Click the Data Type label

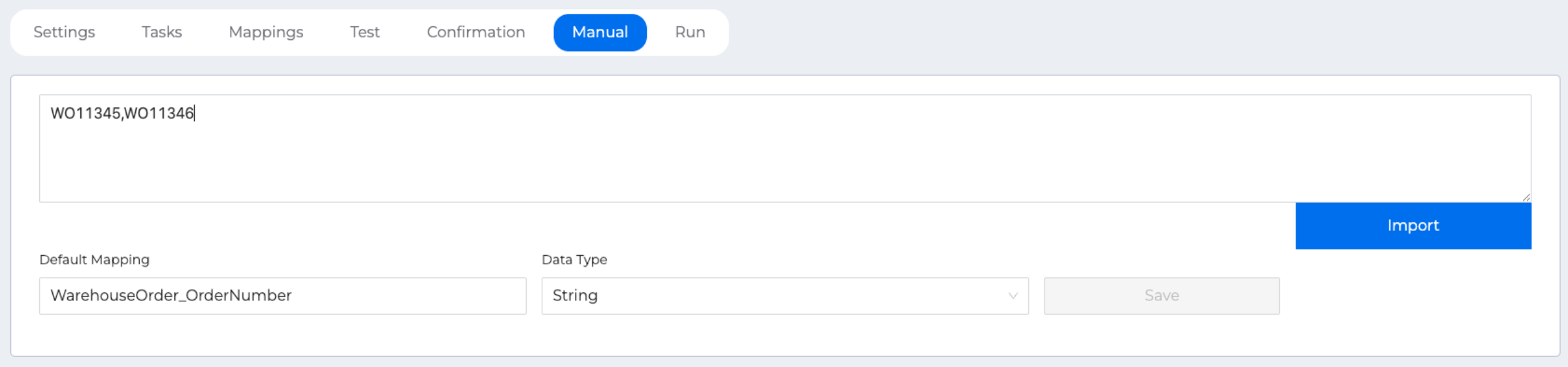pos(574,260)
